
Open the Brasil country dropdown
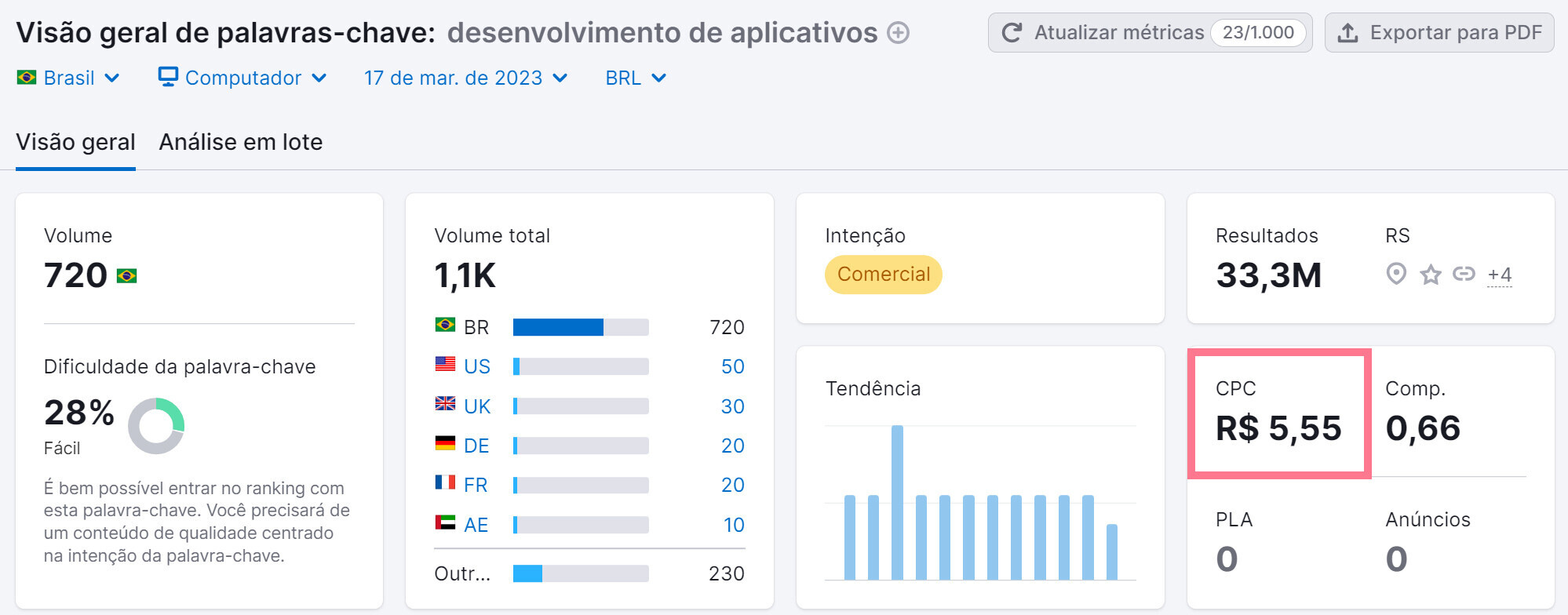point(68,78)
